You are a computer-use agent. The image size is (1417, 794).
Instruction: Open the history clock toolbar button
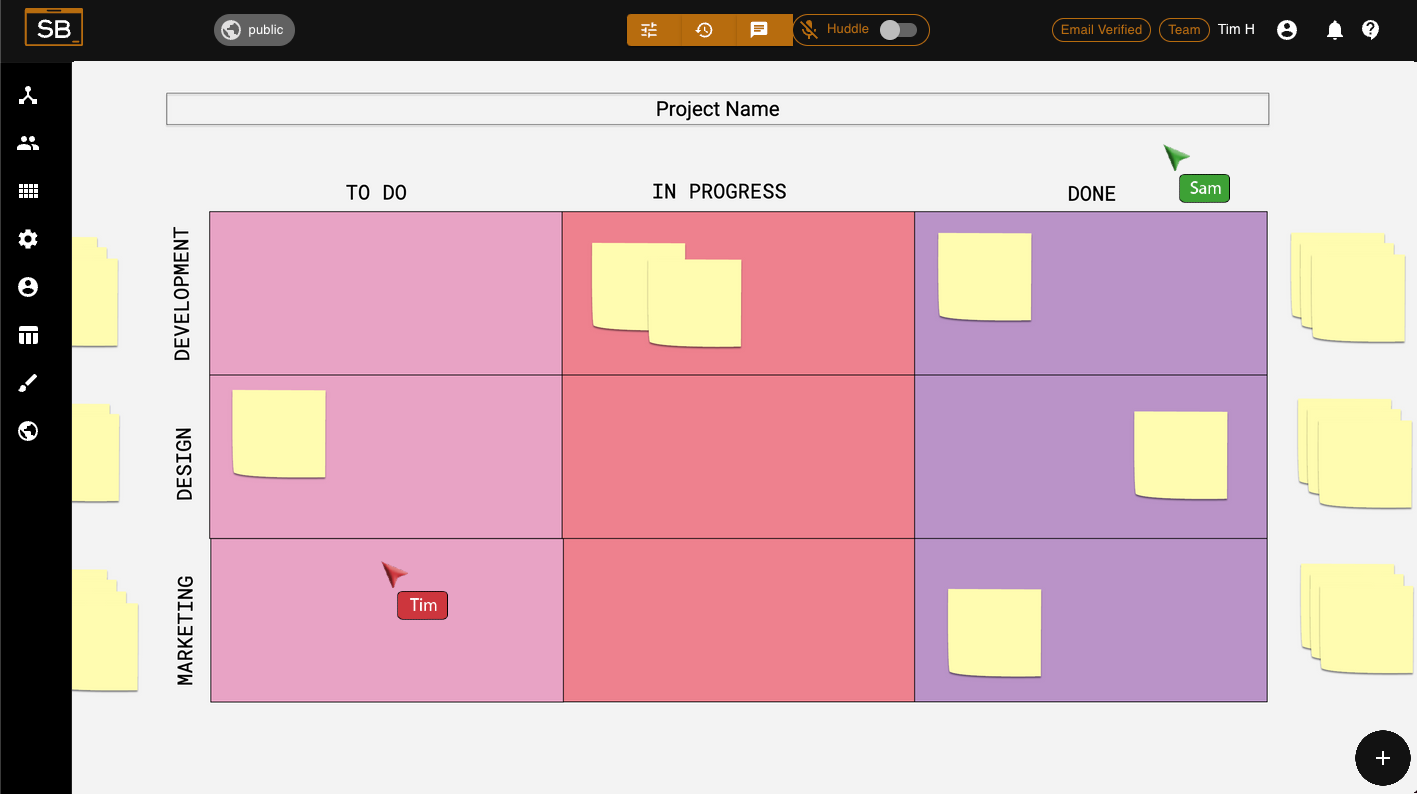point(704,30)
